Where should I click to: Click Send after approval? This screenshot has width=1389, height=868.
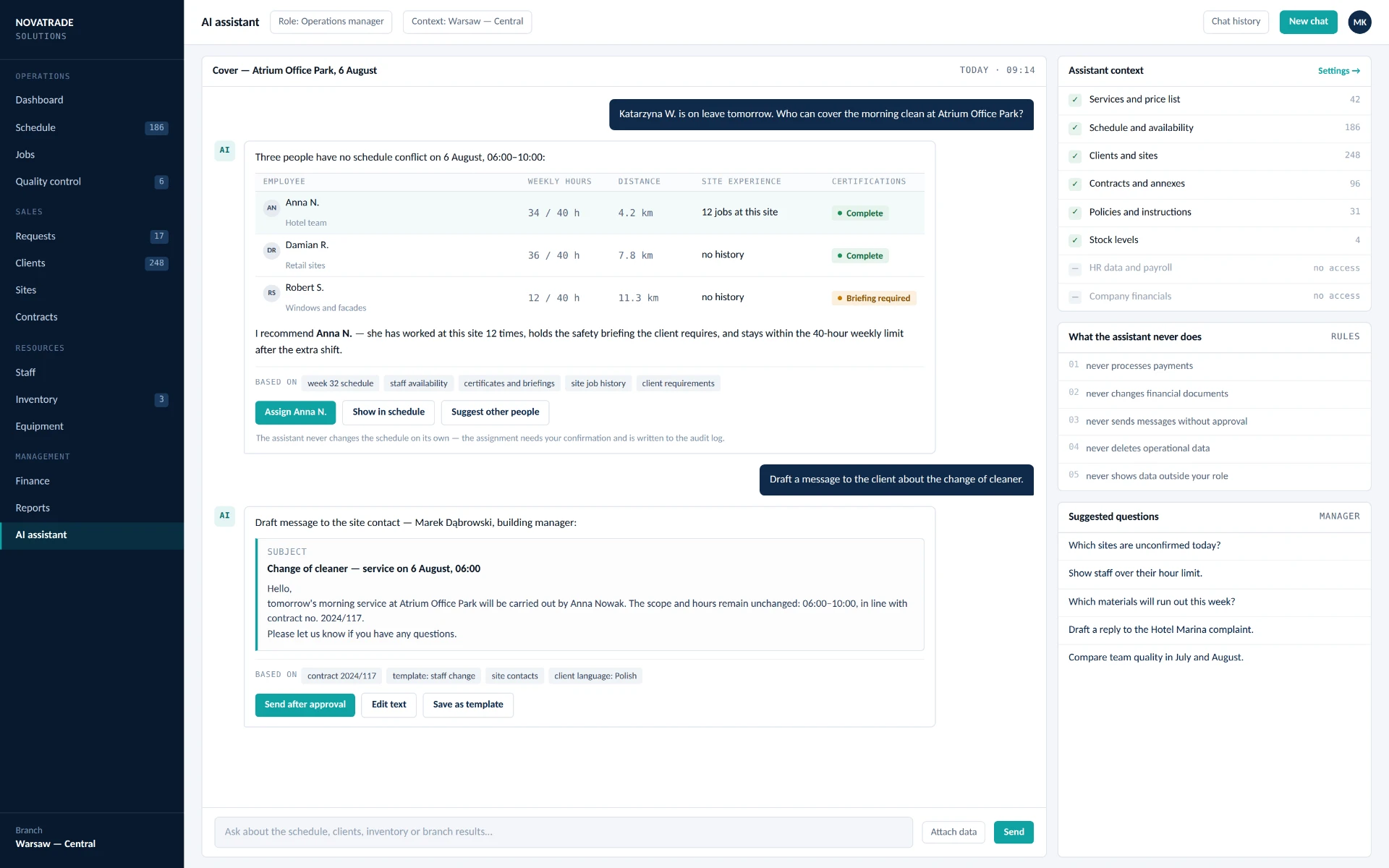point(305,705)
